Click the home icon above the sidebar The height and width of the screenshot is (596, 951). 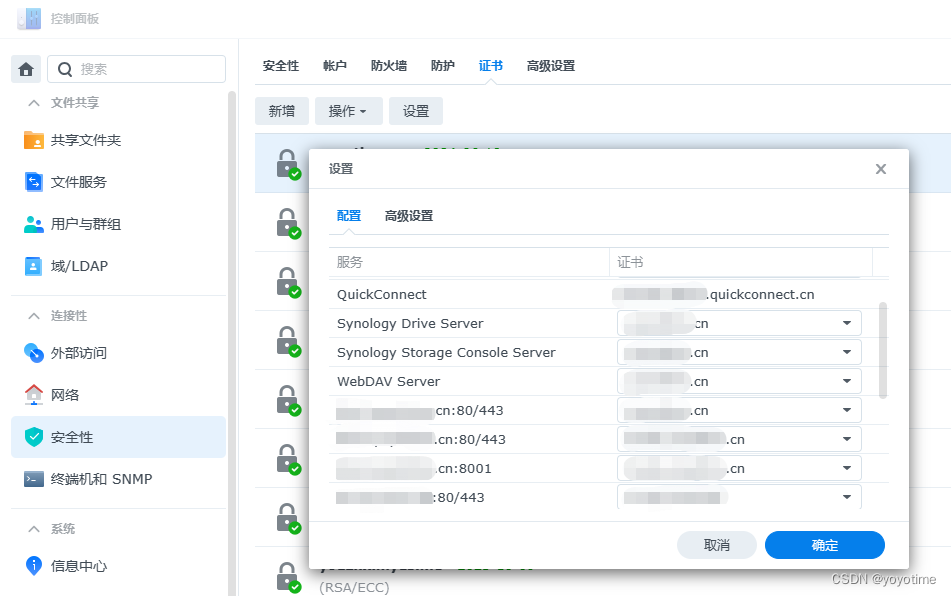click(x=26, y=68)
